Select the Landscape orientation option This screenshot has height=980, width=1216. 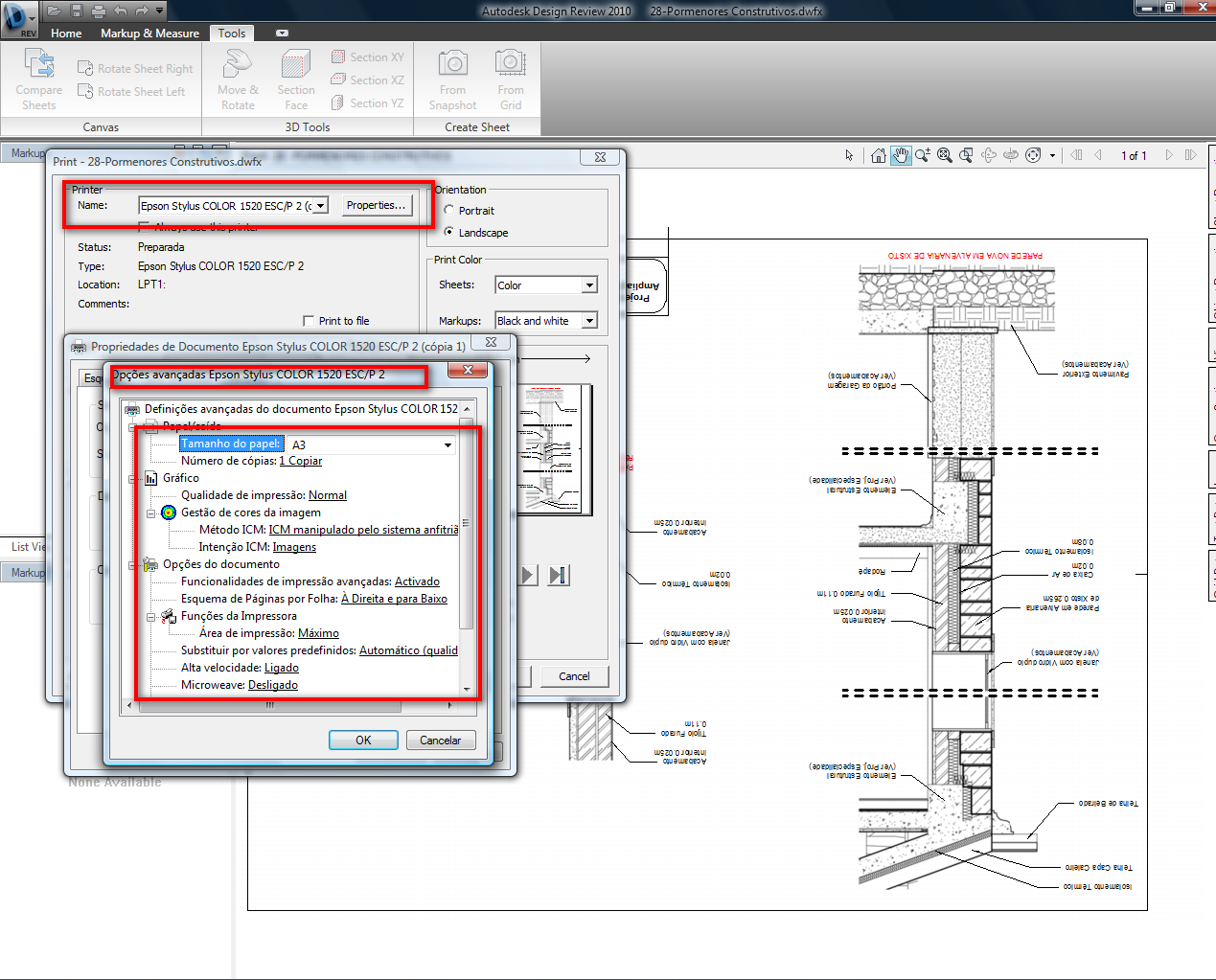449,233
